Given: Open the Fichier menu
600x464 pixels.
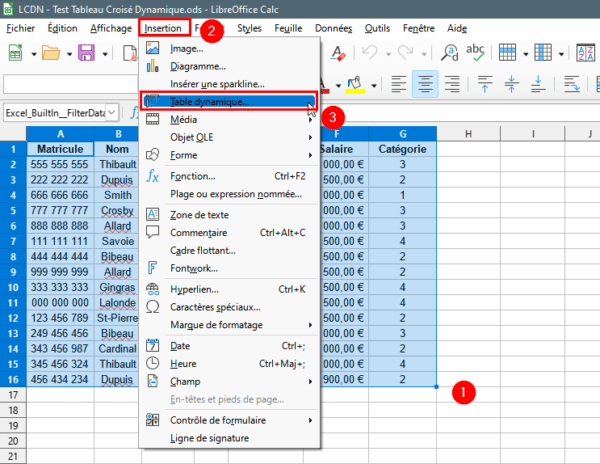Looking at the screenshot, I should tap(20, 28).
